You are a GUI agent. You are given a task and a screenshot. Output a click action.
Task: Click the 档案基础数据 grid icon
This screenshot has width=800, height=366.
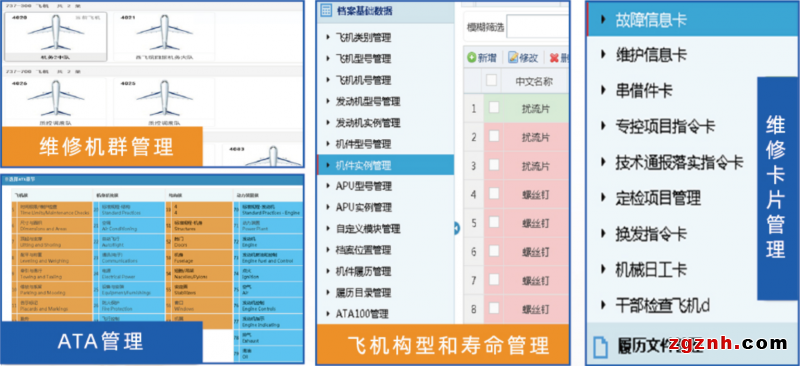326,11
